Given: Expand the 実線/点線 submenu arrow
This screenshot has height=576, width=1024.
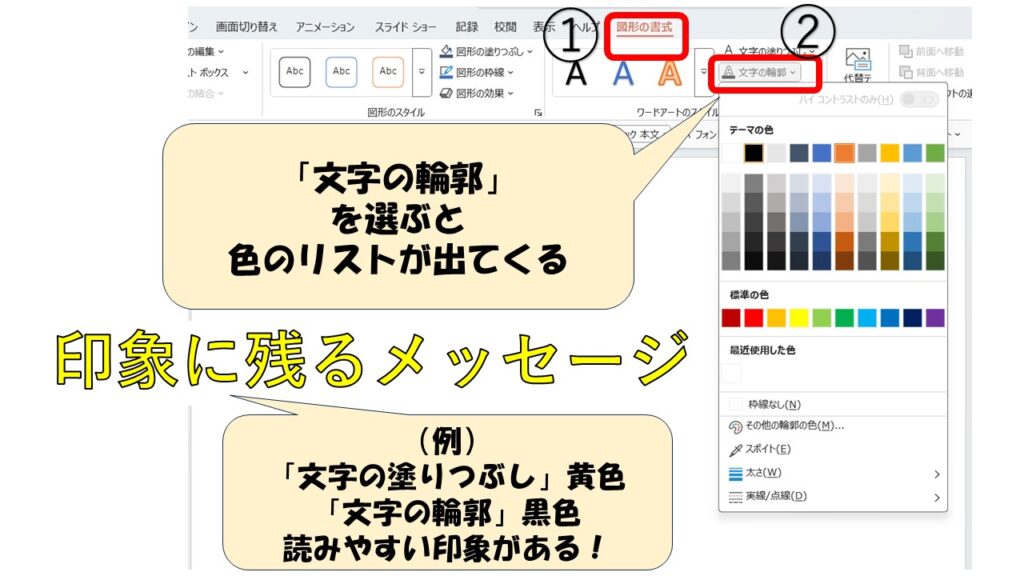Looking at the screenshot, I should tap(937, 498).
